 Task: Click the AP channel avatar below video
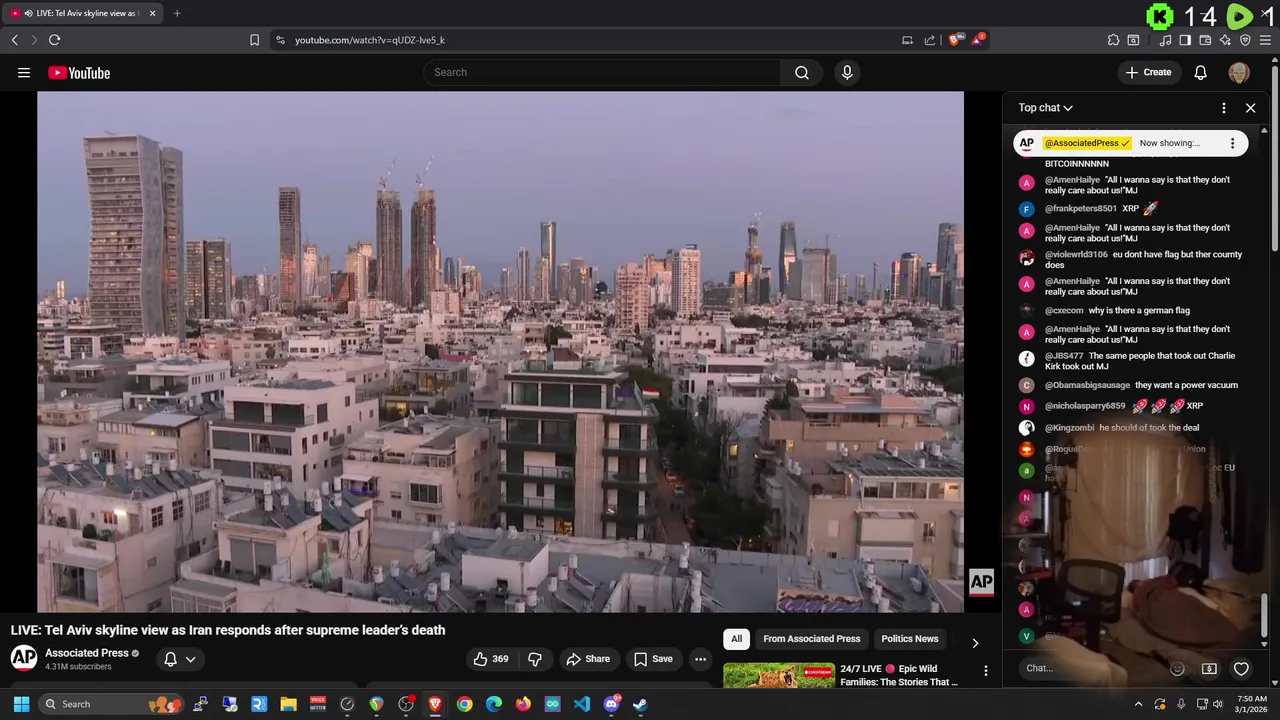(24, 658)
